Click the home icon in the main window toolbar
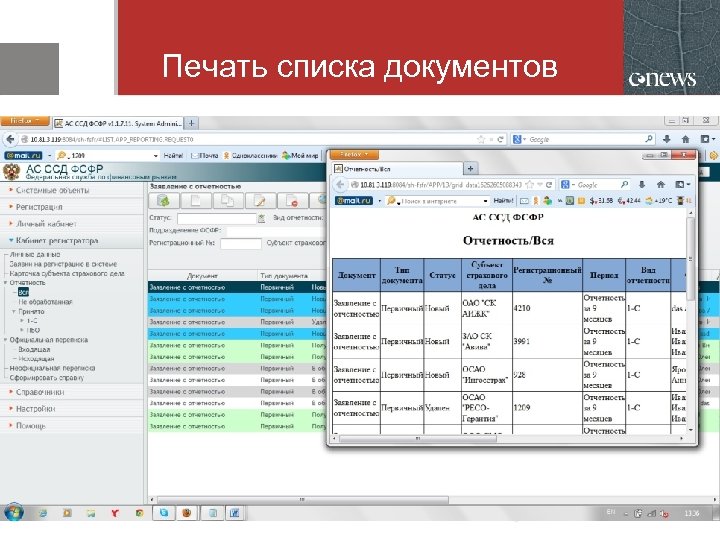Viewport: 720px width, 540px height. (x=685, y=139)
